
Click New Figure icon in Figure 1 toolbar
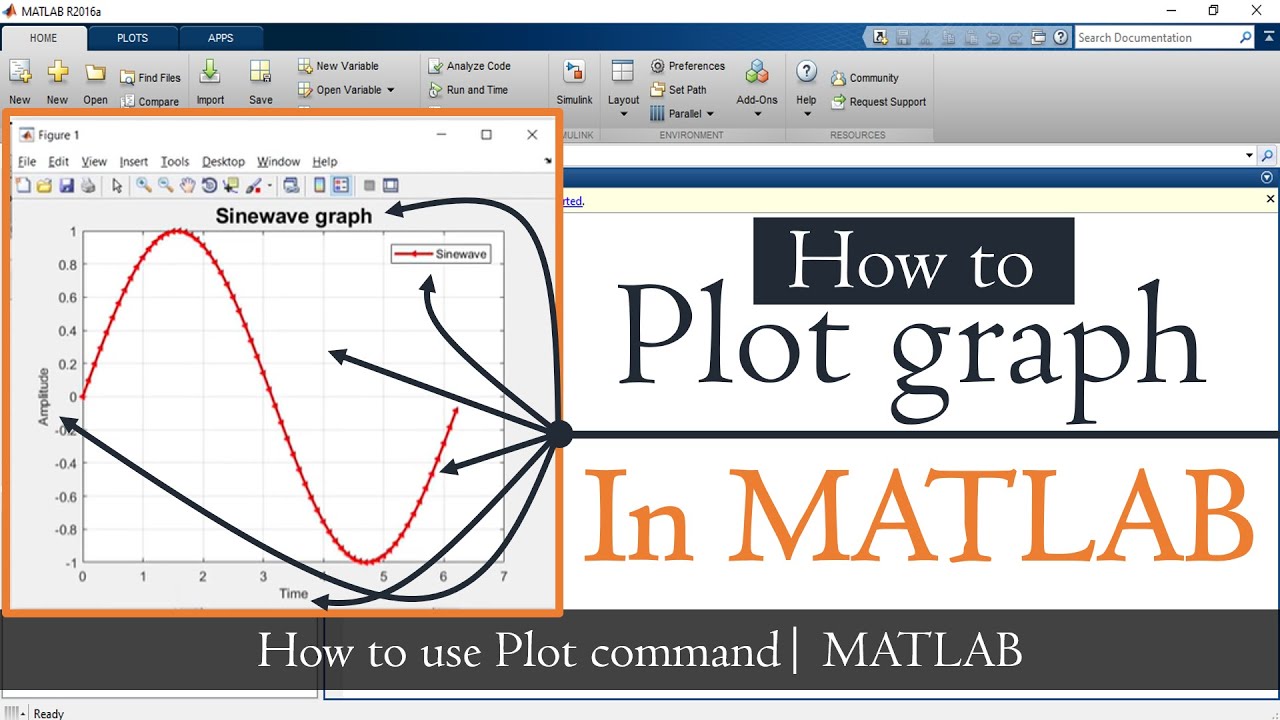(23, 185)
